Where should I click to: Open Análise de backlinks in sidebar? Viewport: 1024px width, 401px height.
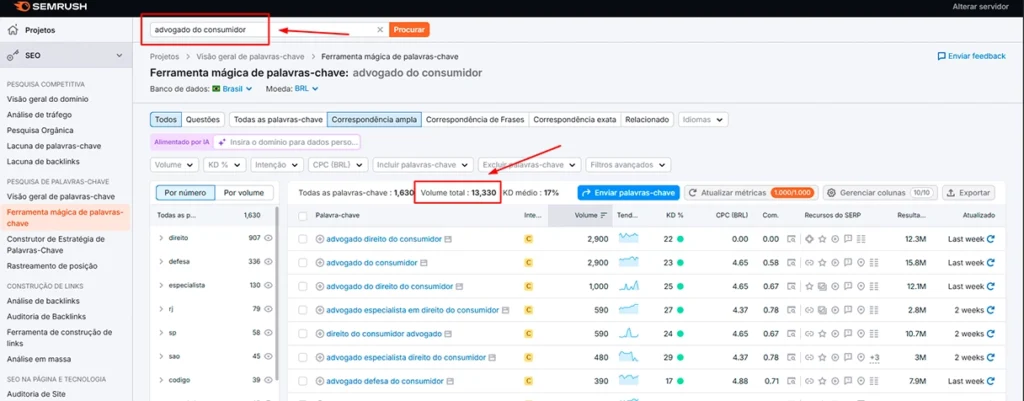(43, 301)
